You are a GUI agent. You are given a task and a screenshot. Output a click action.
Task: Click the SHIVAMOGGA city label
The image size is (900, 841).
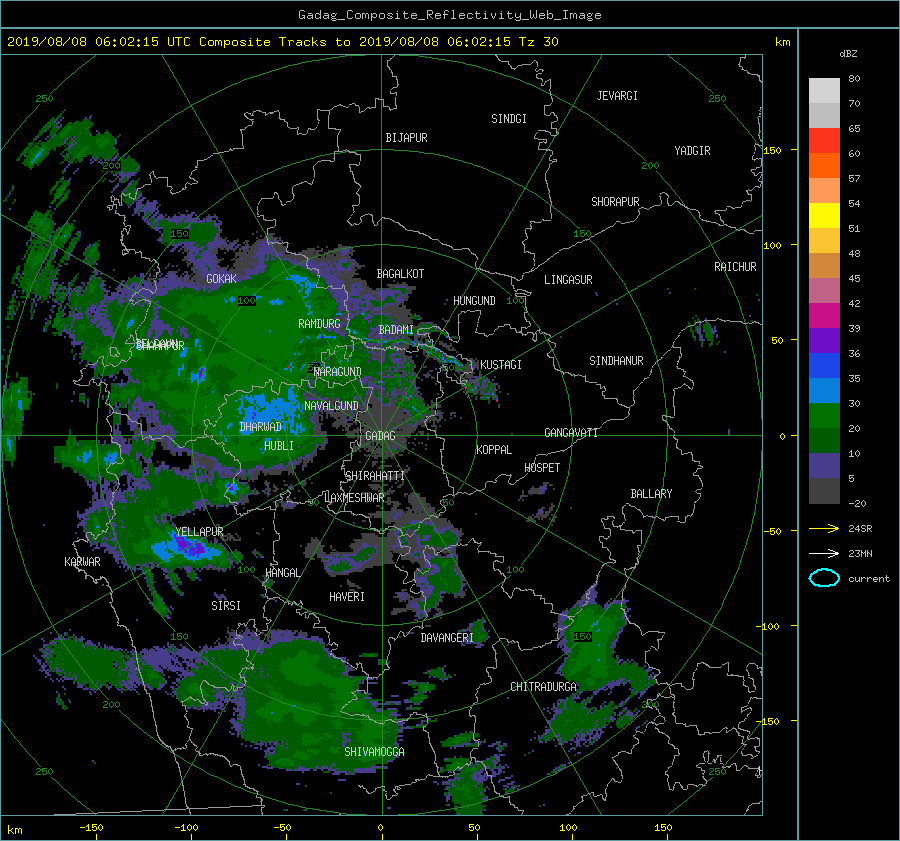tap(374, 751)
